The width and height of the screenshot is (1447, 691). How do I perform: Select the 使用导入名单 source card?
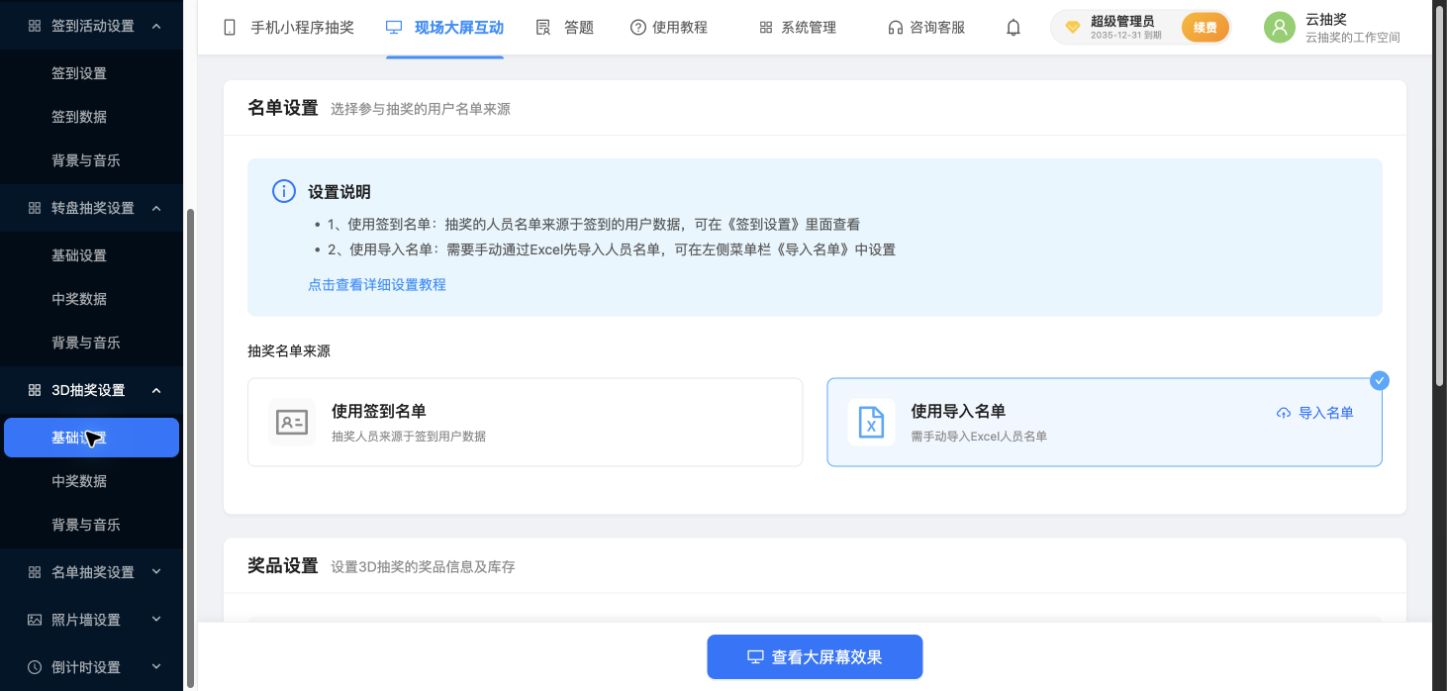(1104, 422)
